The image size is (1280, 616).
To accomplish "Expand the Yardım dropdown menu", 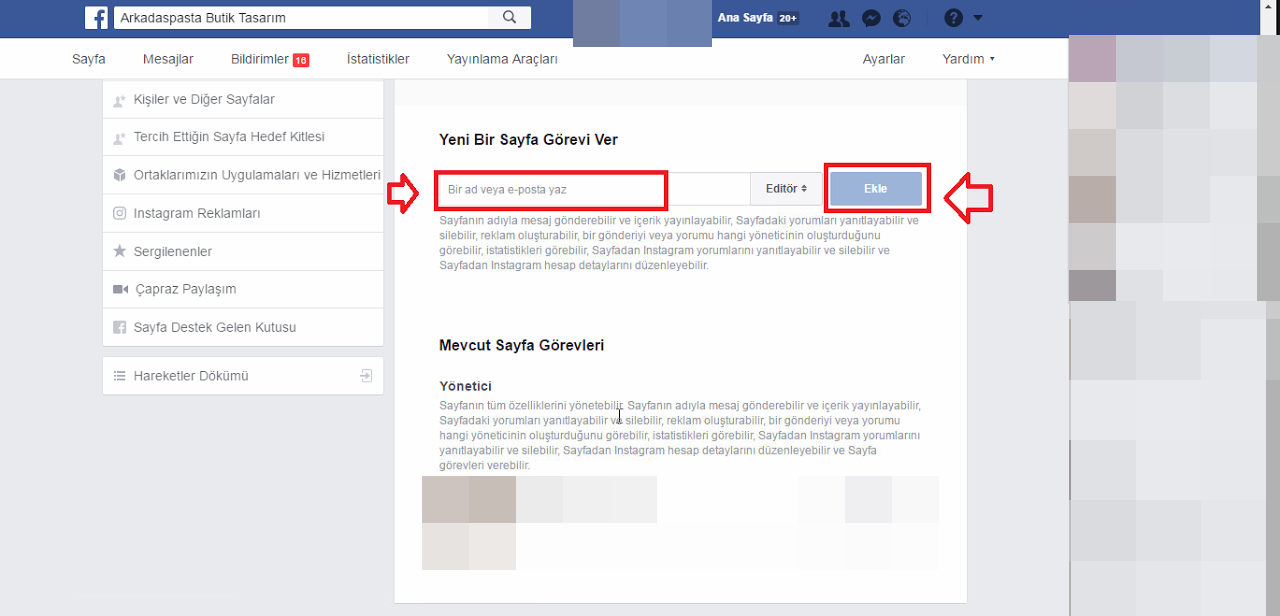I will tap(968, 59).
